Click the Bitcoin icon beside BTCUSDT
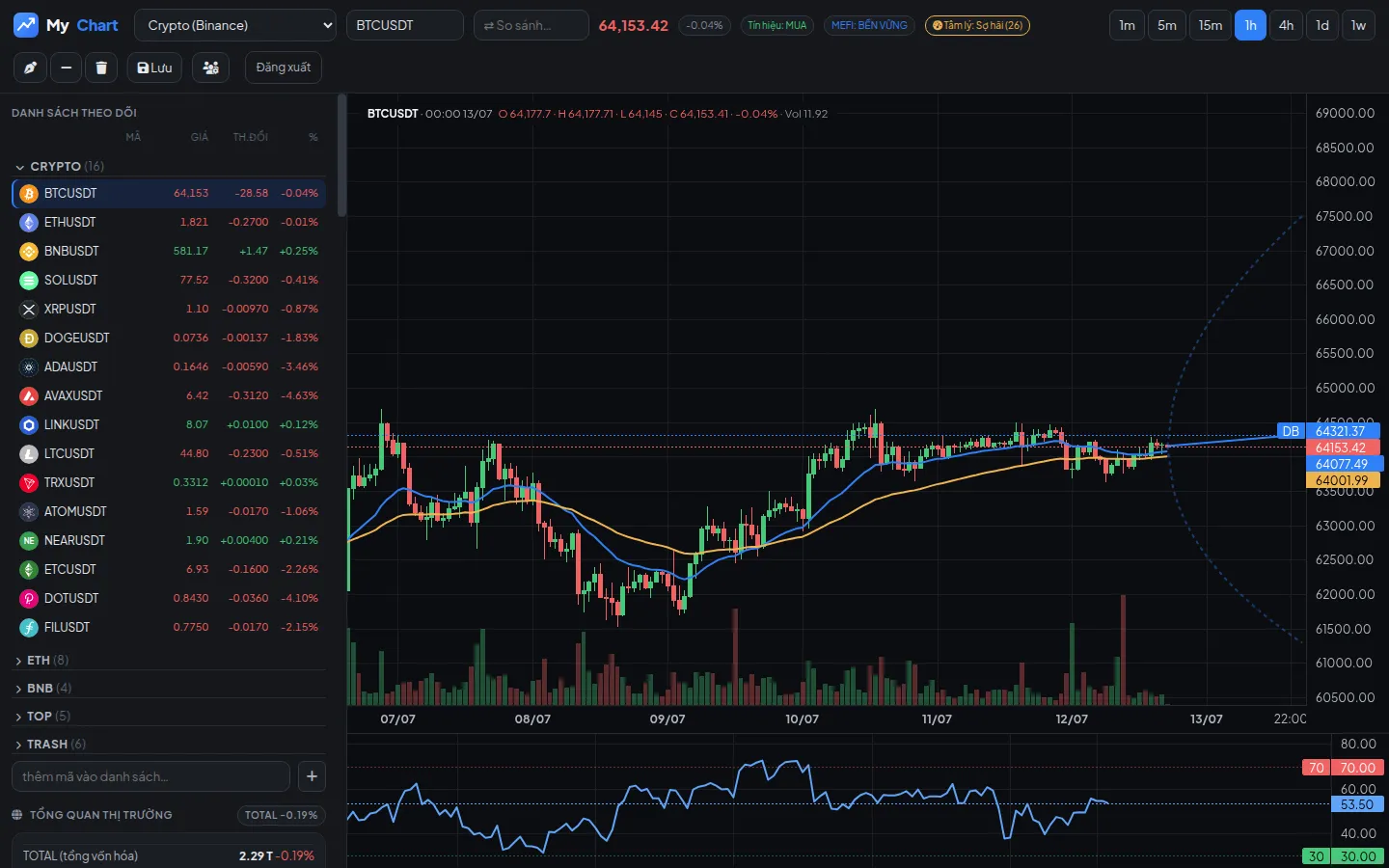This screenshot has height=868, width=1389. [29, 193]
